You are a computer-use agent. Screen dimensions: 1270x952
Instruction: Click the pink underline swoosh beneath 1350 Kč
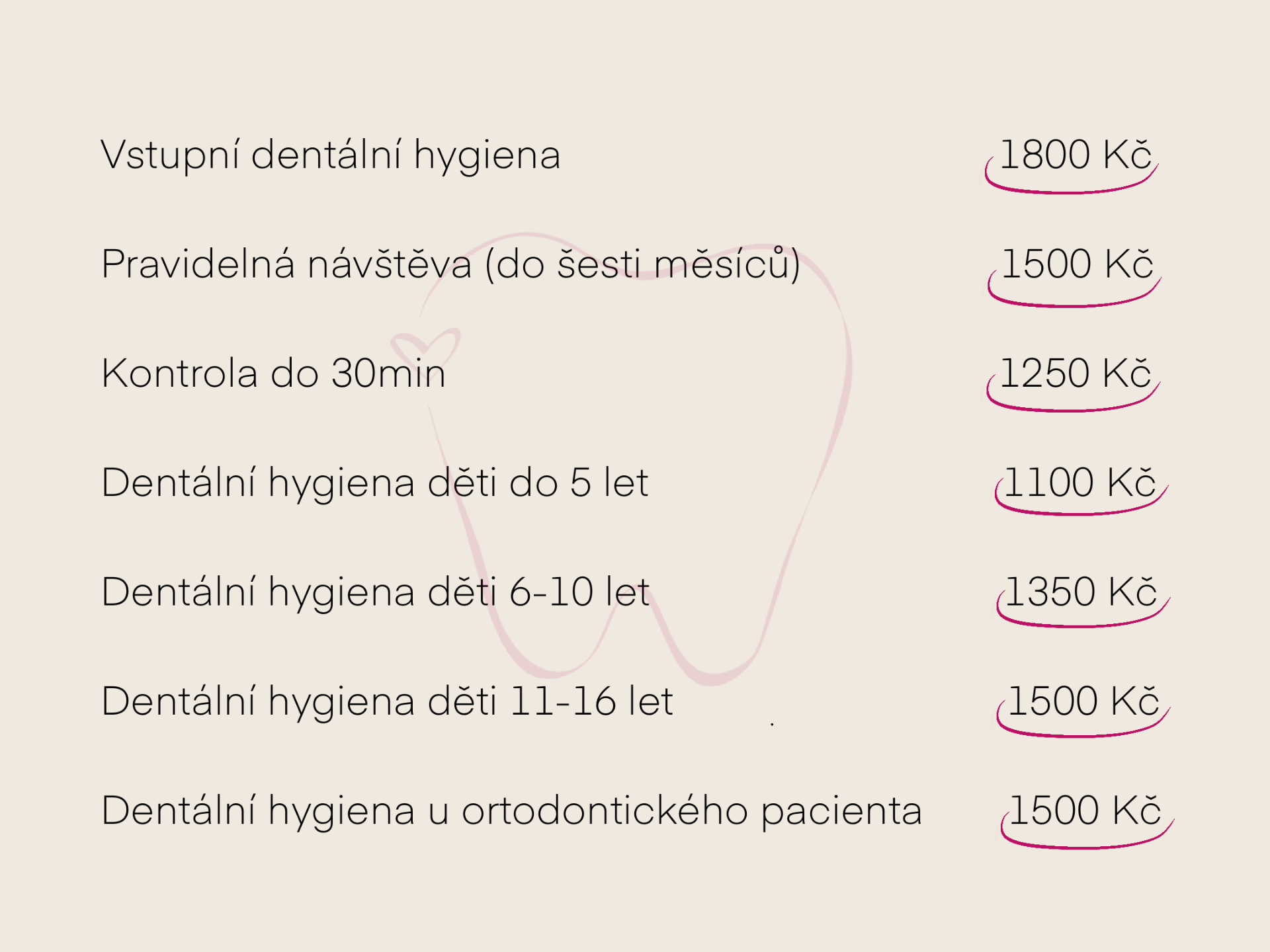[1080, 625]
